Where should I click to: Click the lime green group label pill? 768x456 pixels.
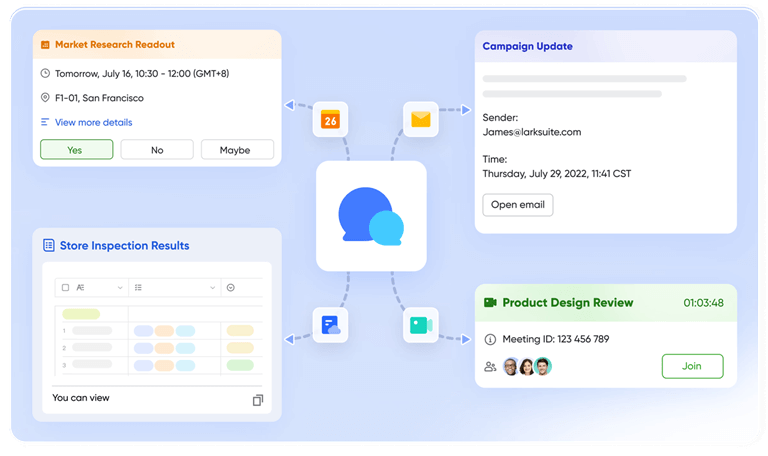[81, 314]
